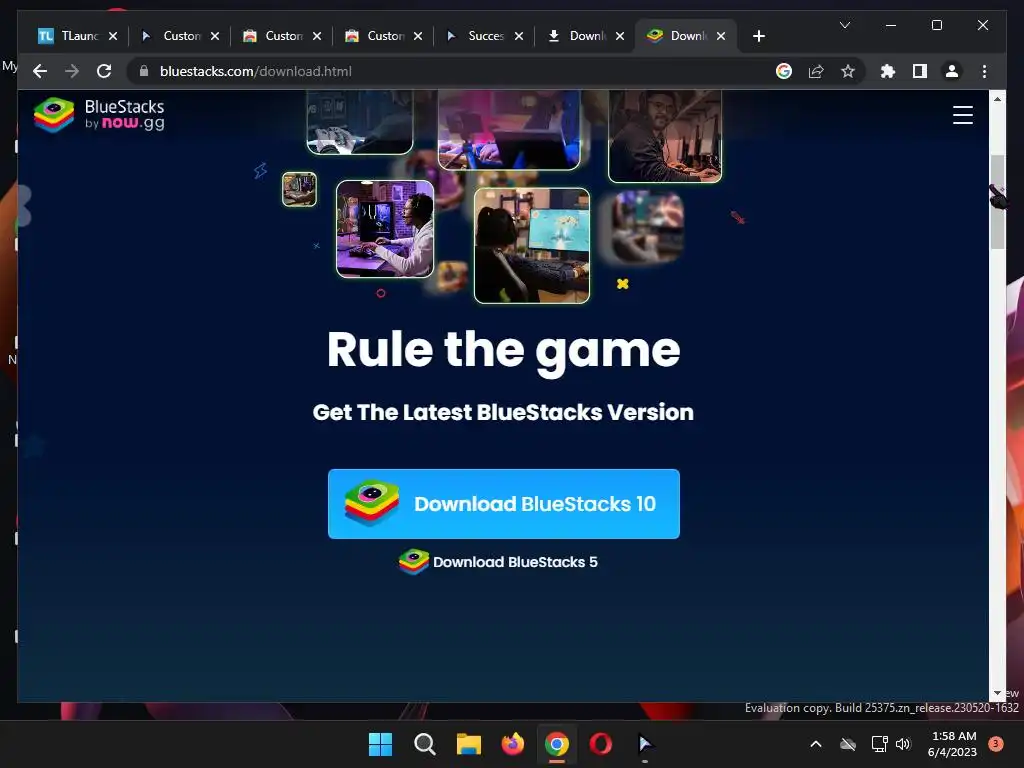Open the Chrome extensions puzzle icon
This screenshot has height=768, width=1024.
(x=888, y=71)
